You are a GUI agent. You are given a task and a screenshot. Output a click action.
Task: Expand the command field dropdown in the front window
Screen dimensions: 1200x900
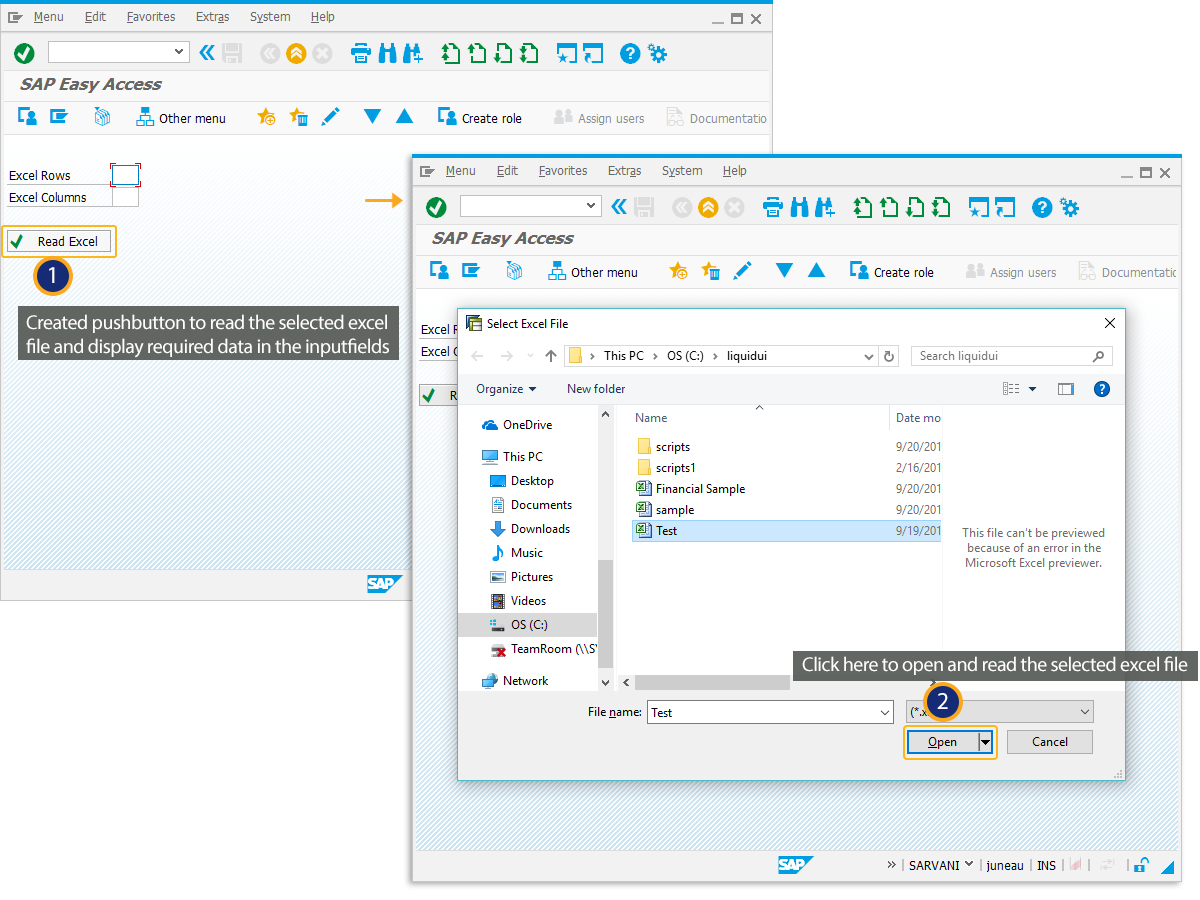click(x=592, y=206)
